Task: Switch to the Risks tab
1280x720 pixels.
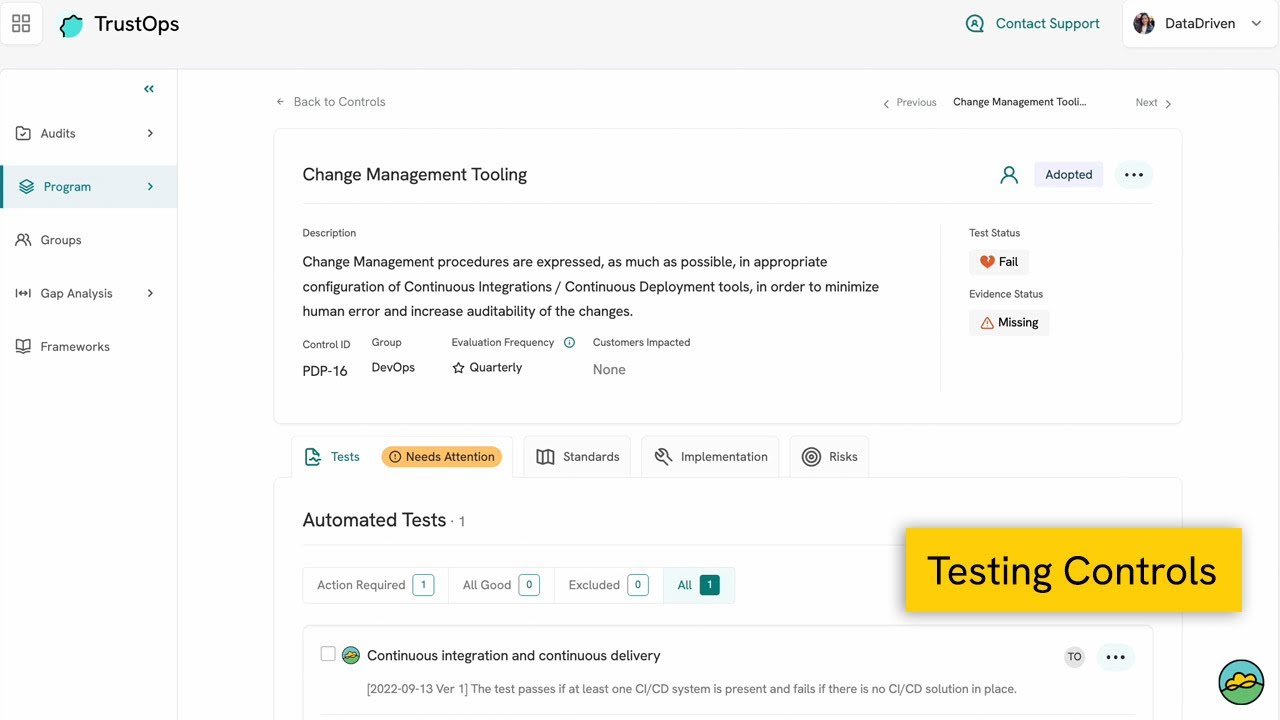Action: pyautogui.click(x=829, y=457)
